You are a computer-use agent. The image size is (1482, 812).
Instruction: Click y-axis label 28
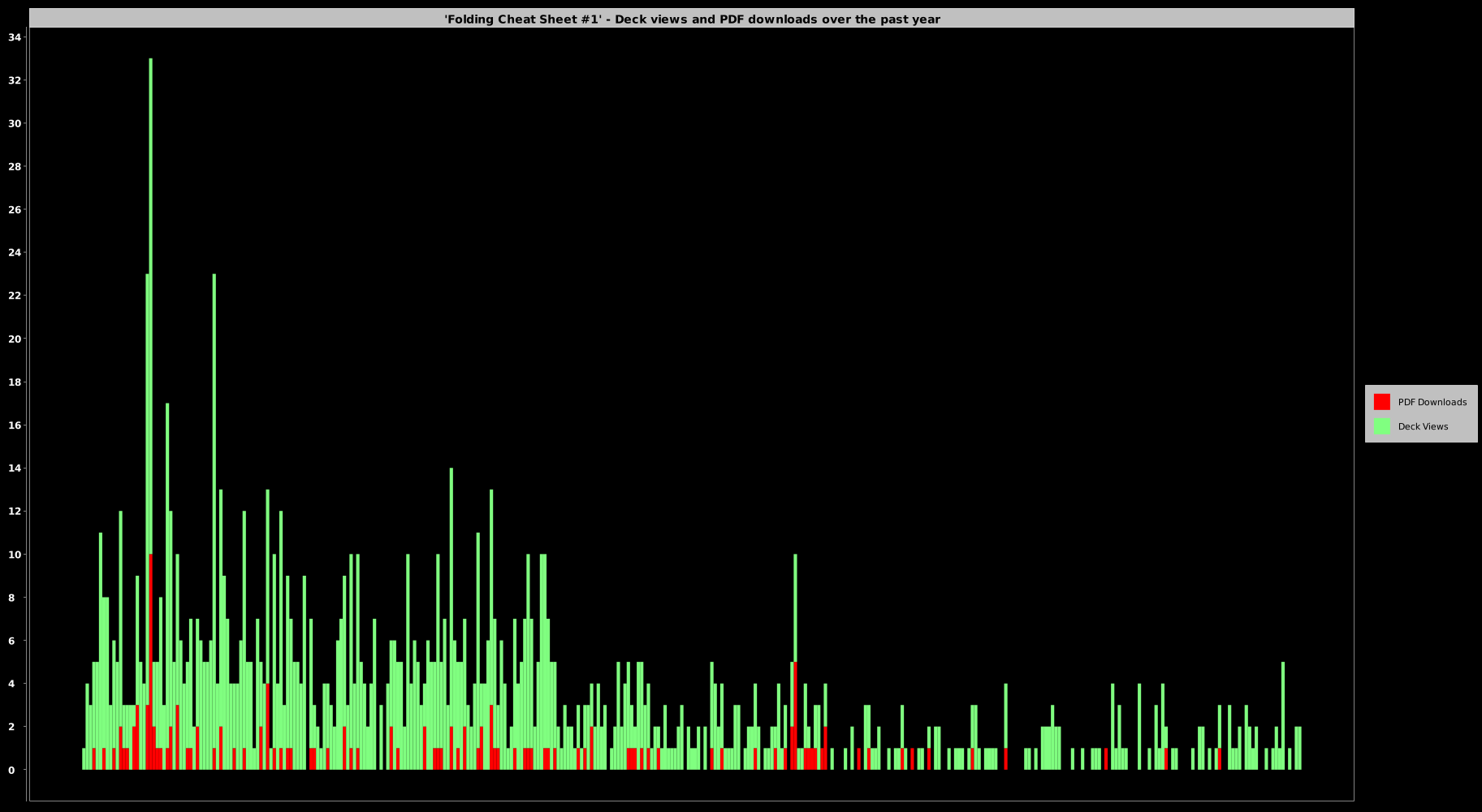15,166
